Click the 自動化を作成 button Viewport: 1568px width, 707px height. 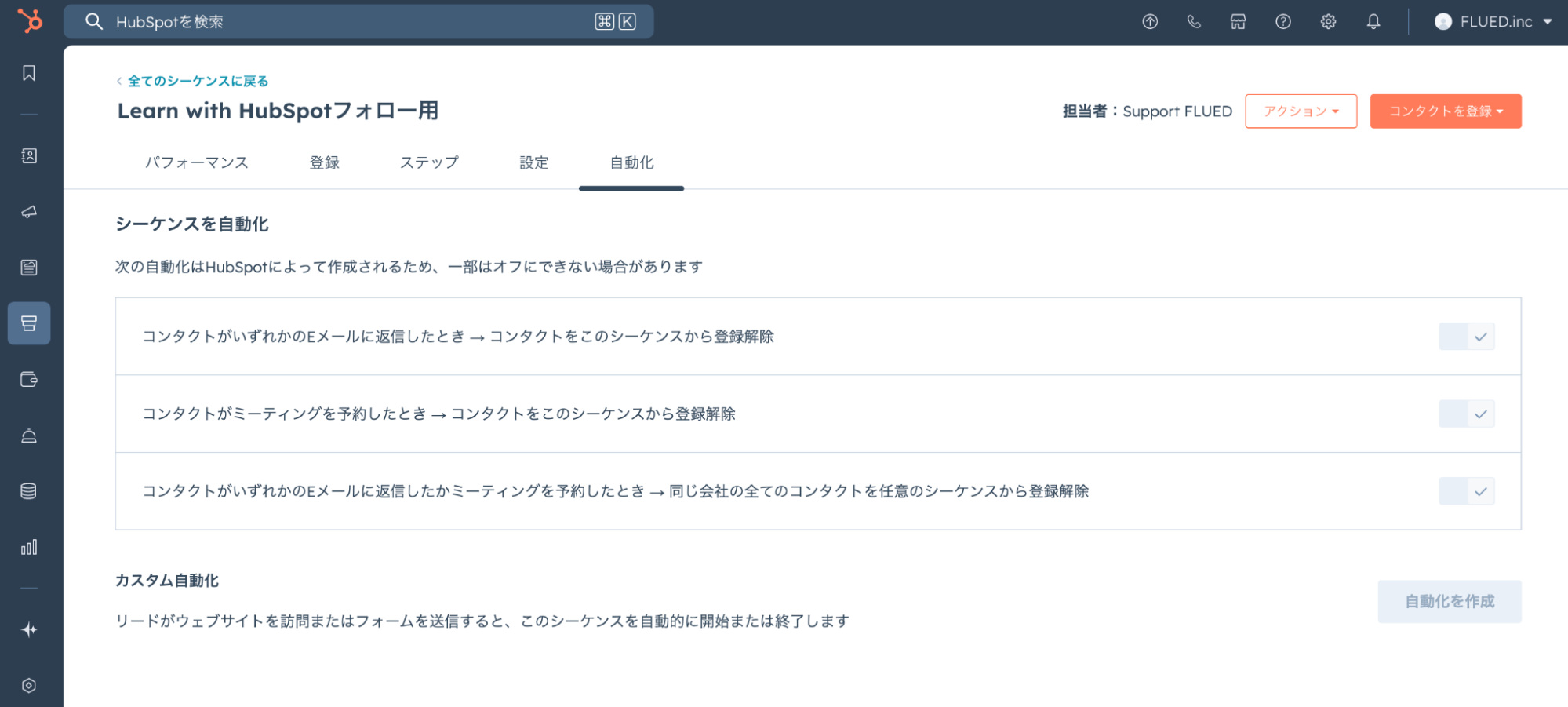click(1449, 601)
